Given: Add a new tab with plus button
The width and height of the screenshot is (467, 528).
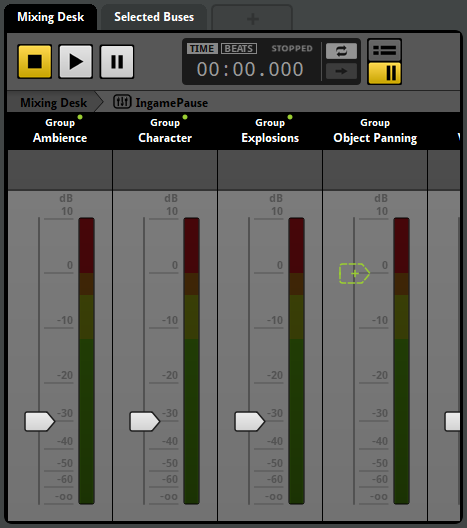Looking at the screenshot, I should coord(252,18).
